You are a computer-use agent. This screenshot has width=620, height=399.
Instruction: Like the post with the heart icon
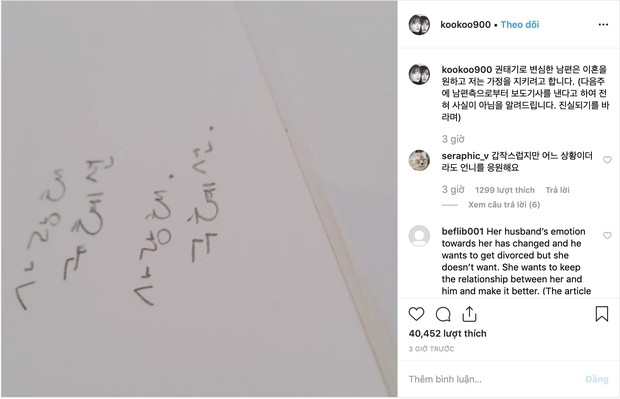[x=416, y=314]
